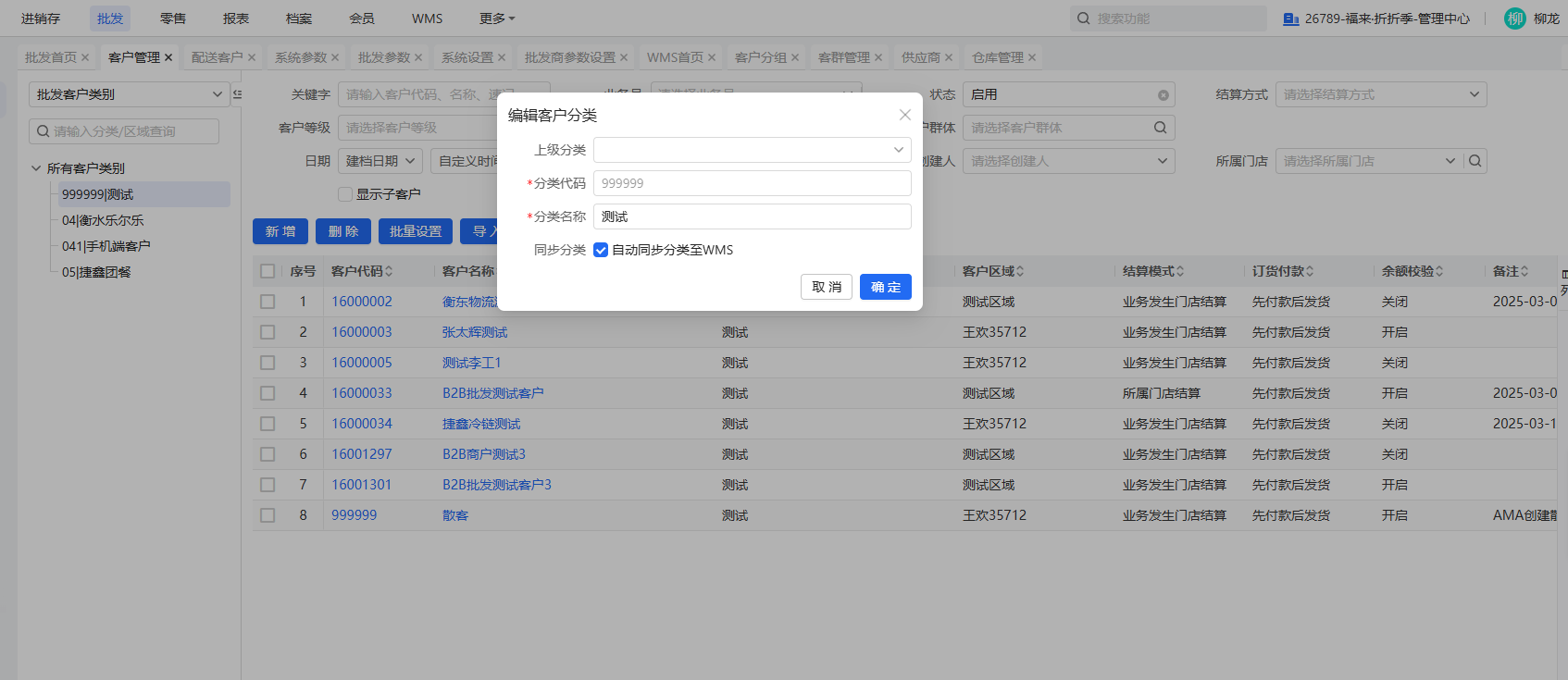Expand 更多 menu in top bar
Image resolution: width=1568 pixels, height=680 pixels.
[x=497, y=19]
